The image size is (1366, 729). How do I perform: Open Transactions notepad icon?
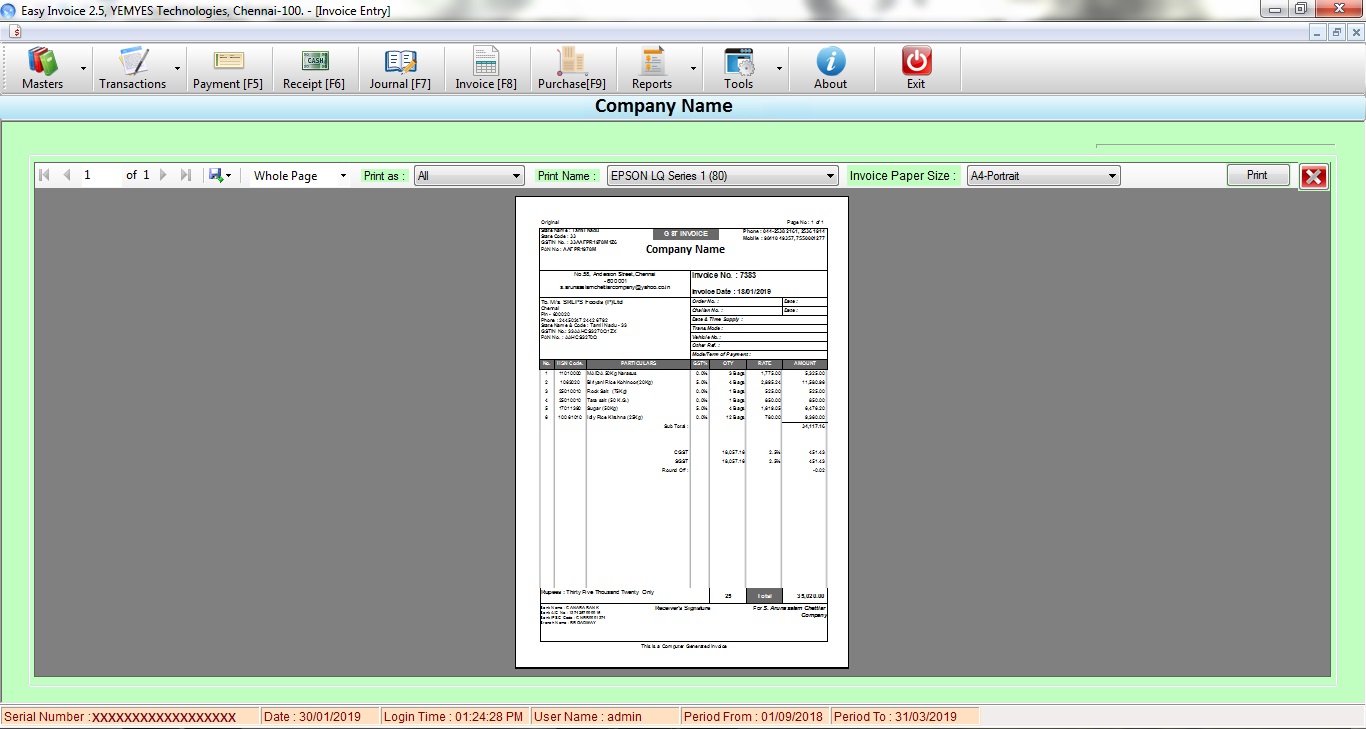click(x=132, y=62)
